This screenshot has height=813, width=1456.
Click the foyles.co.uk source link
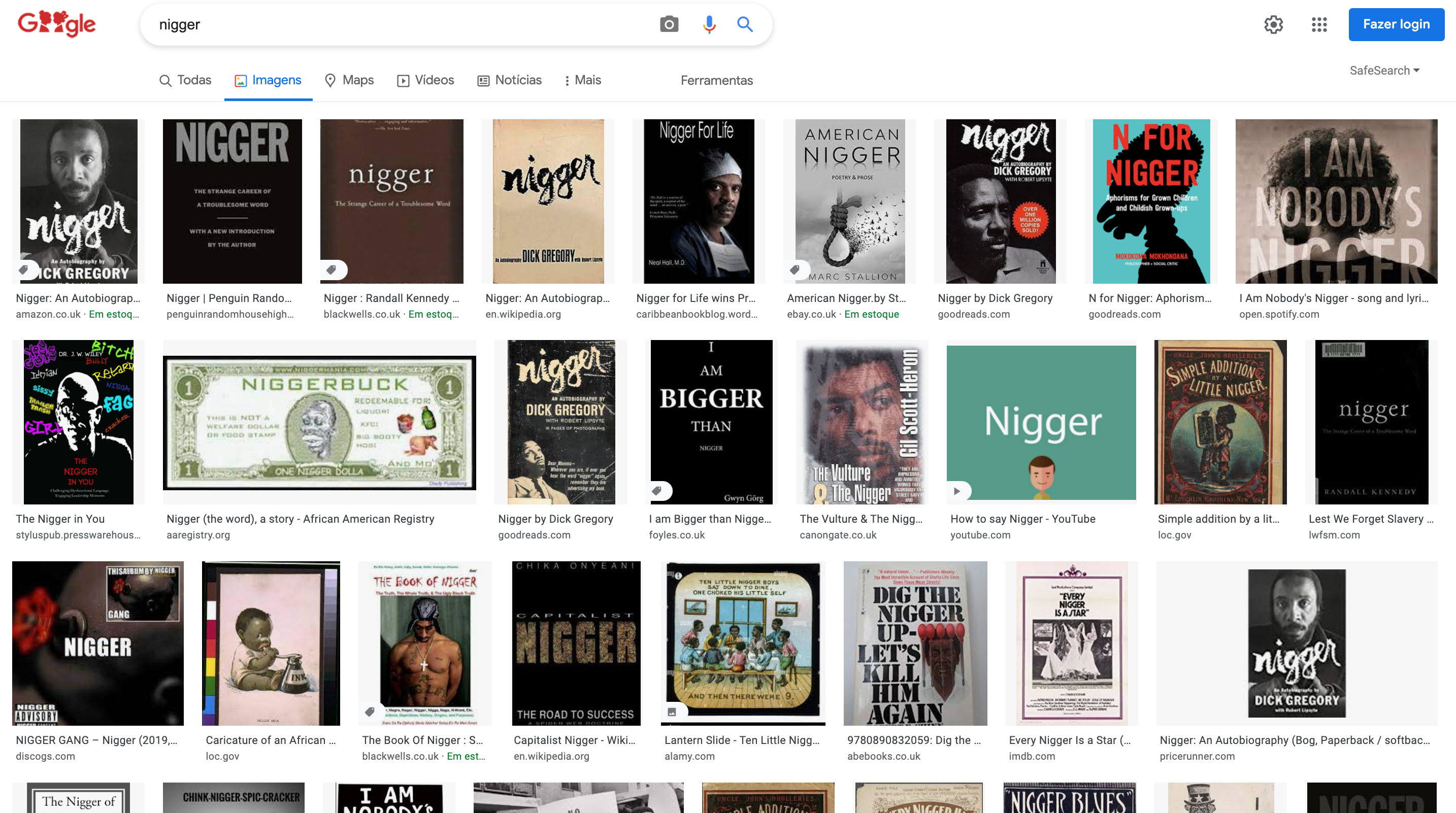677,535
